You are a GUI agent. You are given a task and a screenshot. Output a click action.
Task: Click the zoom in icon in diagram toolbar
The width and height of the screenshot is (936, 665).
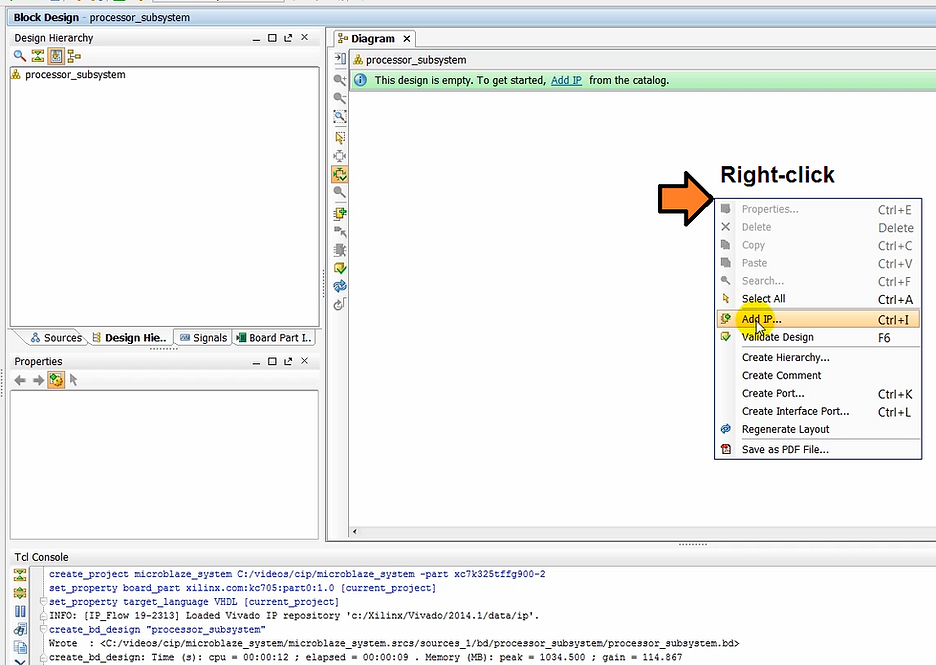point(340,80)
